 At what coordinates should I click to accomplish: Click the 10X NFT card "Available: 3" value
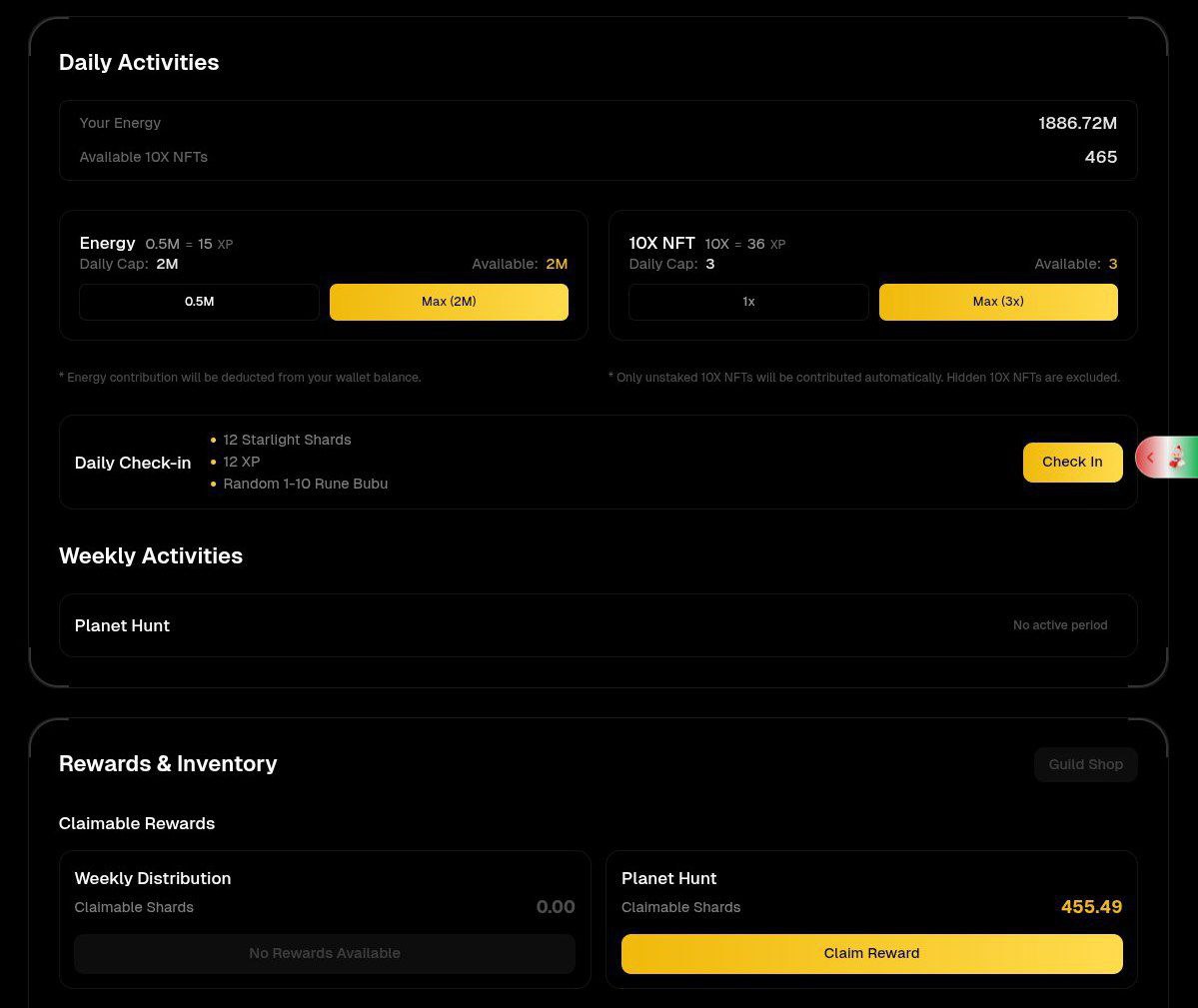(x=1076, y=264)
